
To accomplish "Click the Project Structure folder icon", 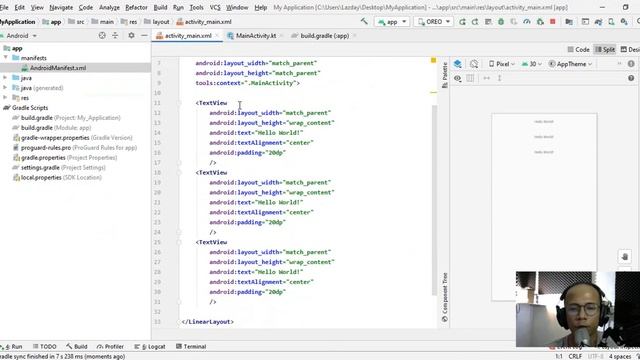I will pos(569,22).
